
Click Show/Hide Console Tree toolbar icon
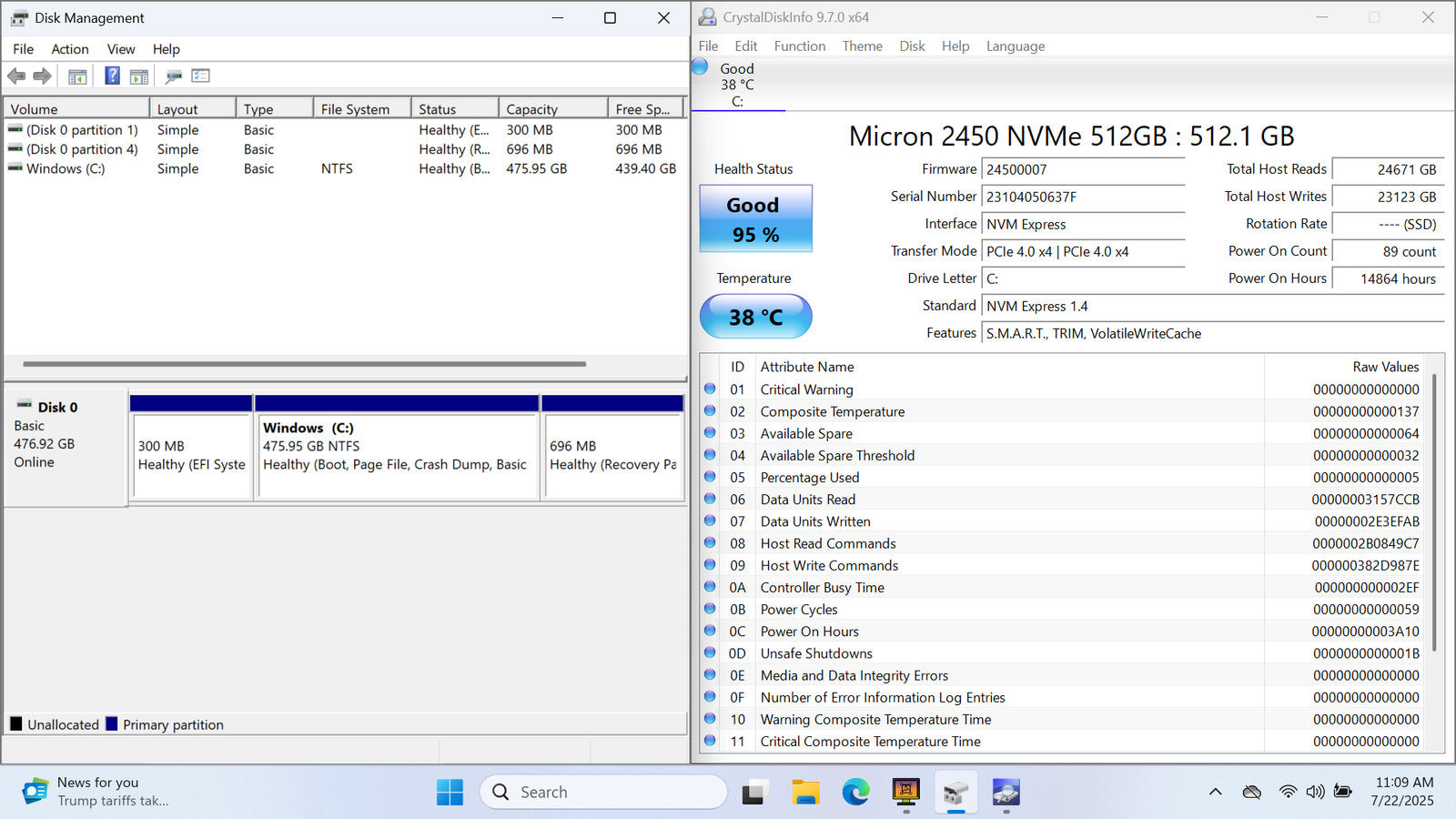click(x=77, y=76)
